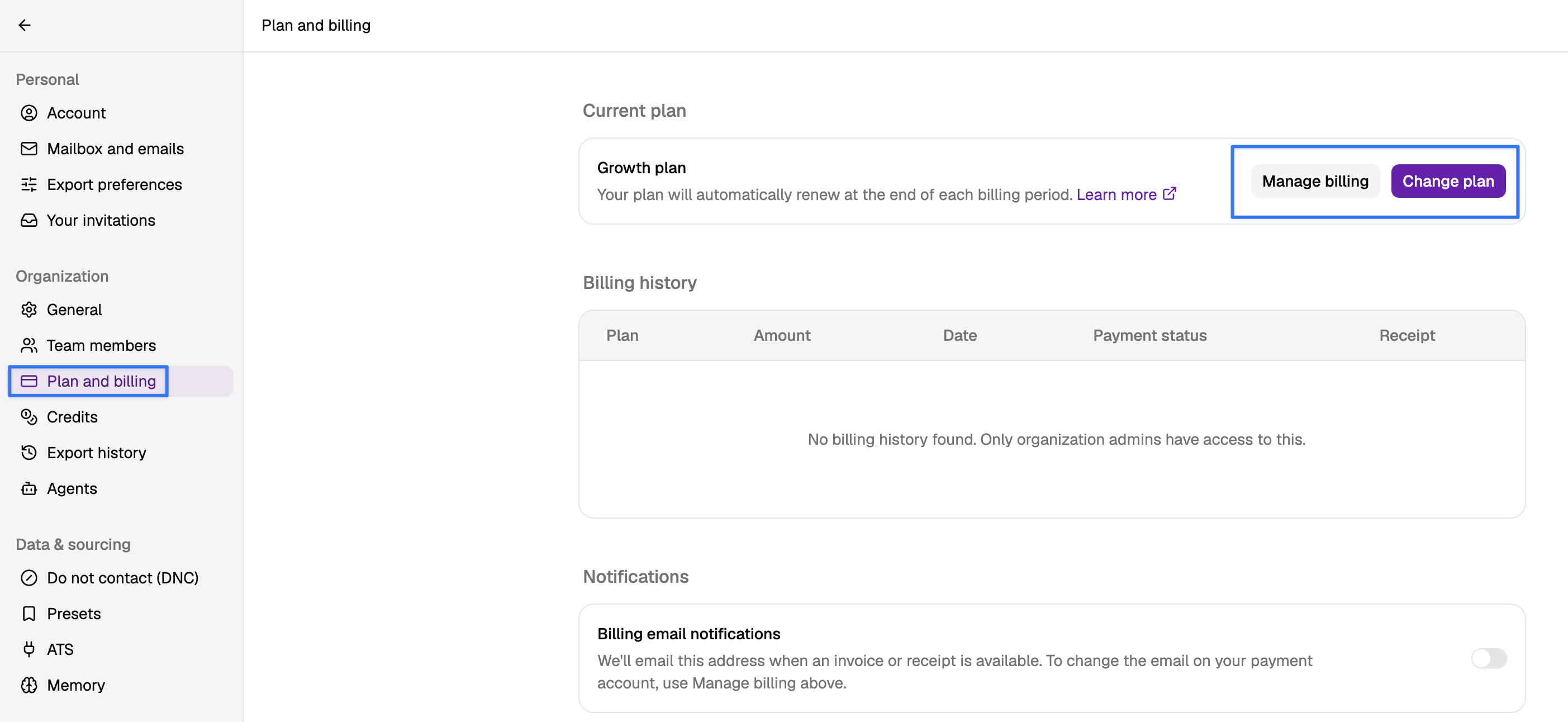Open the Agents section
The height and width of the screenshot is (722, 1568).
[121, 488]
